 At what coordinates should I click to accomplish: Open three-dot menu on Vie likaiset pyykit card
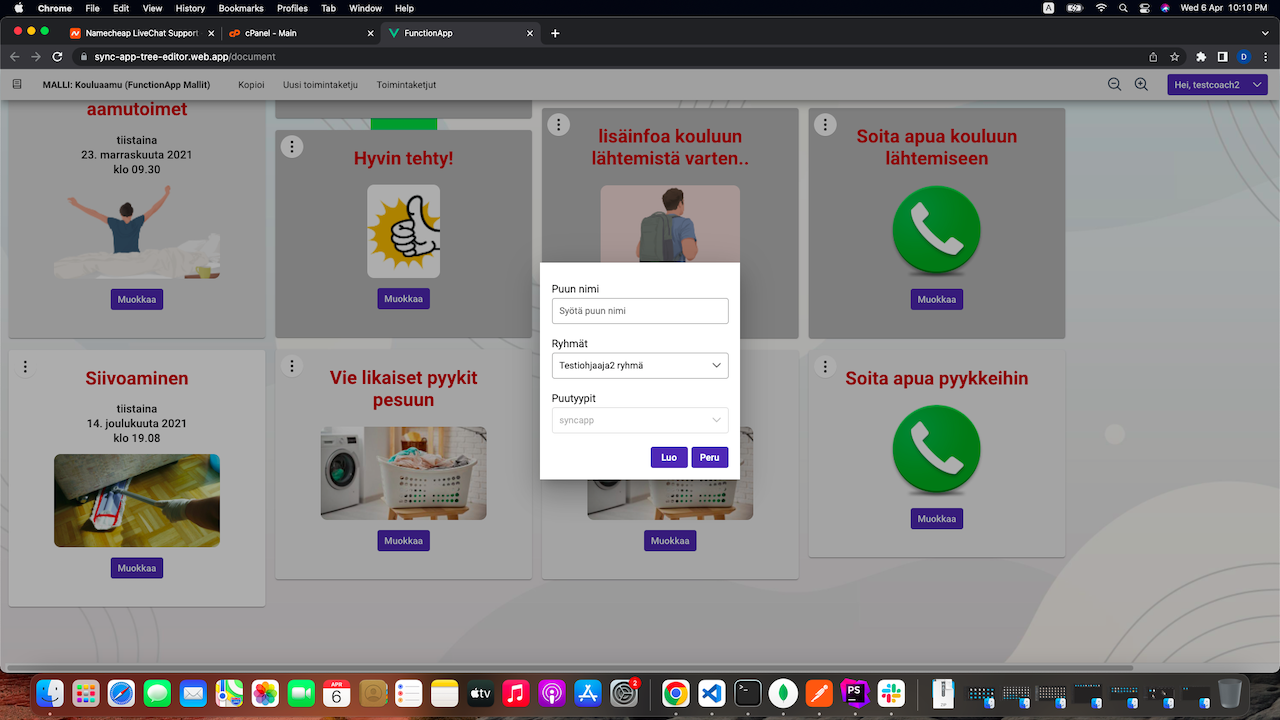pyautogui.click(x=291, y=367)
